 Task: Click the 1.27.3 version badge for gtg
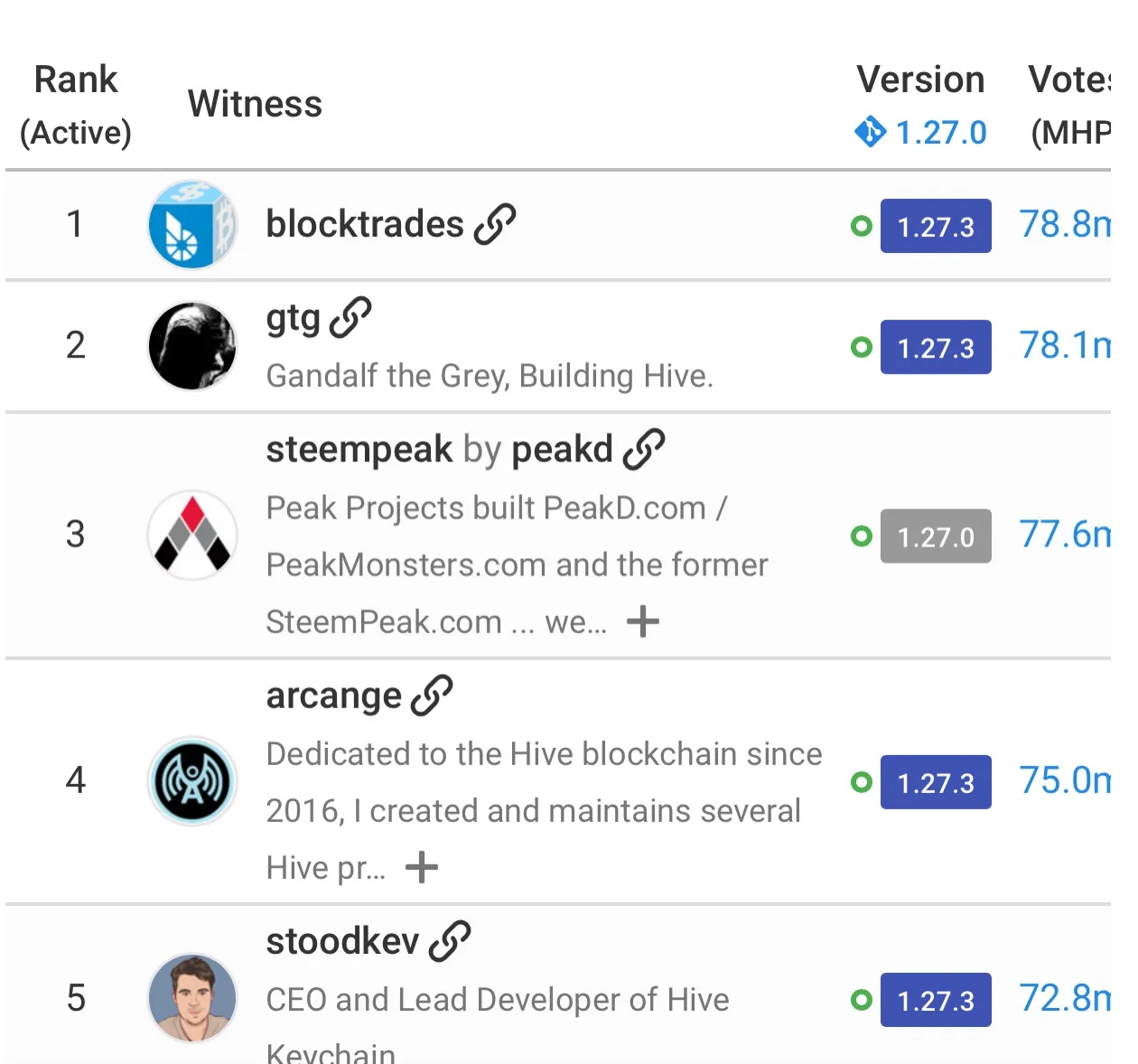[x=936, y=348]
